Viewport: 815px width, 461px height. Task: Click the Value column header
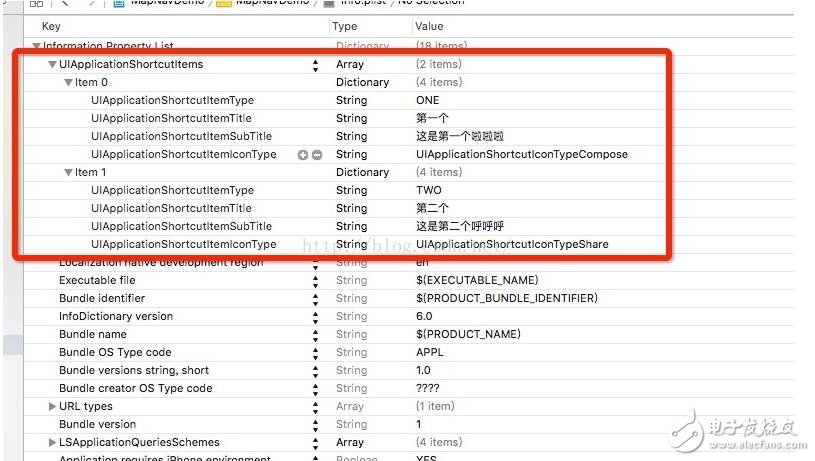point(429,26)
